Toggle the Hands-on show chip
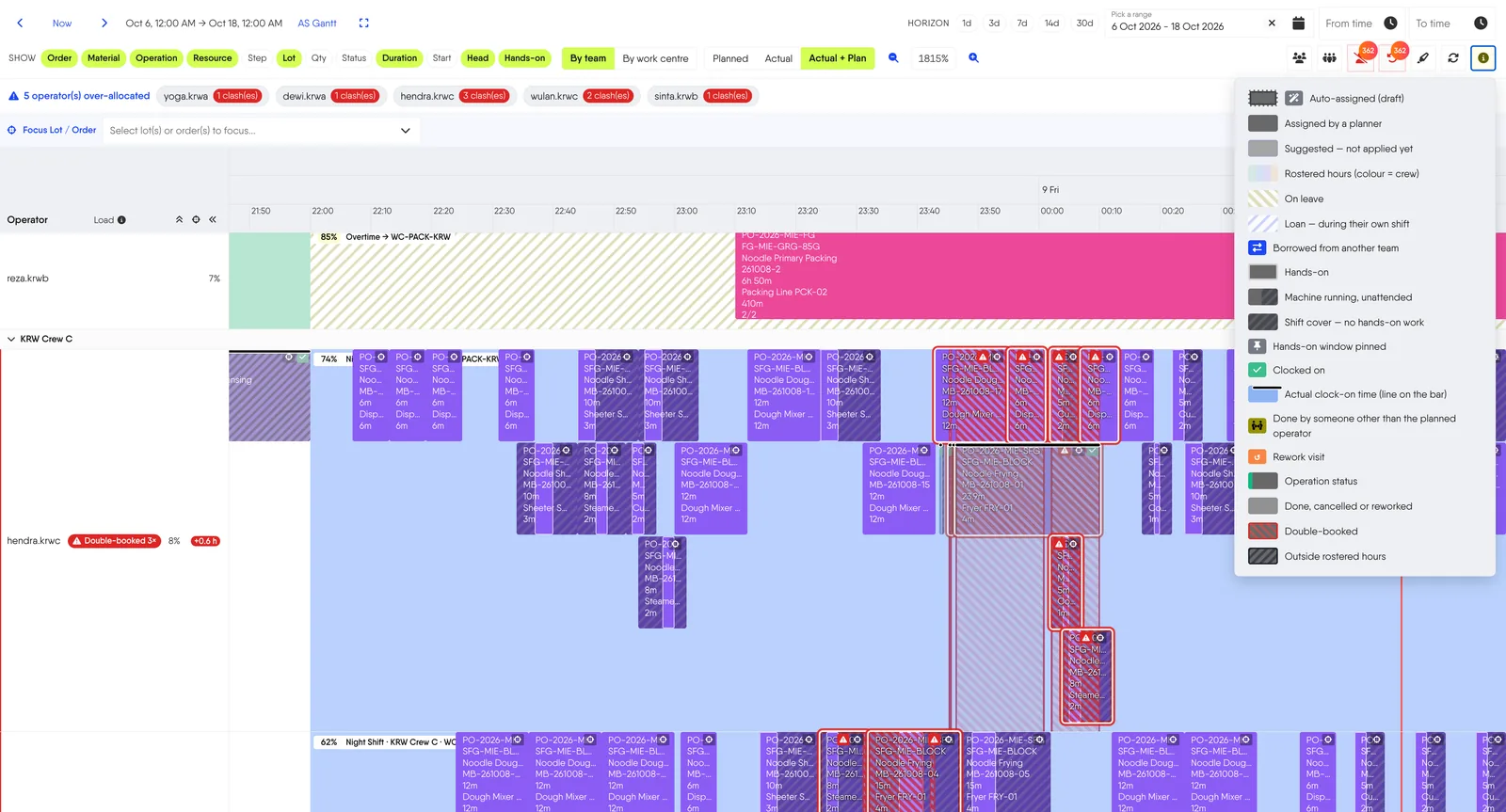The image size is (1506, 812). click(x=524, y=58)
